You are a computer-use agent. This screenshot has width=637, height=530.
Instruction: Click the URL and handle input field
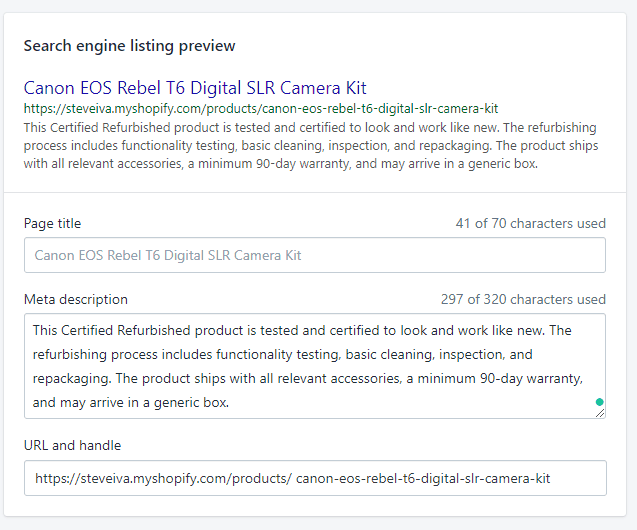(315, 478)
